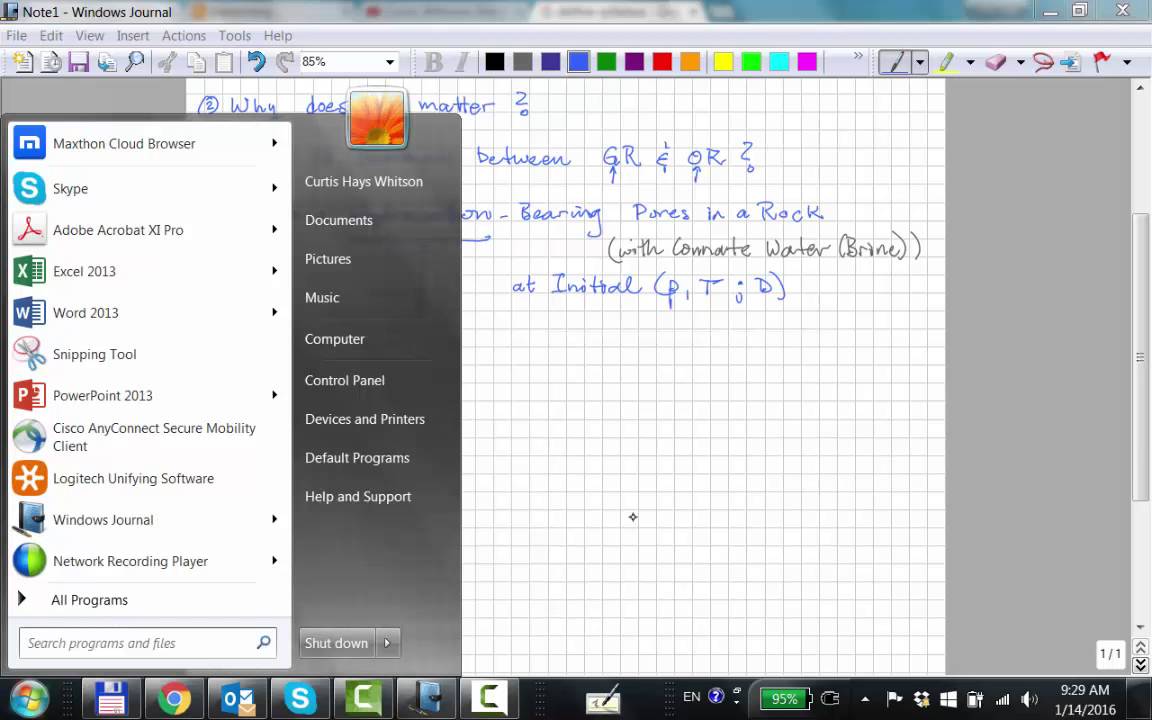Click the Paste clipboard toolbar icon
Screen dimensions: 1152x720
click(224, 62)
